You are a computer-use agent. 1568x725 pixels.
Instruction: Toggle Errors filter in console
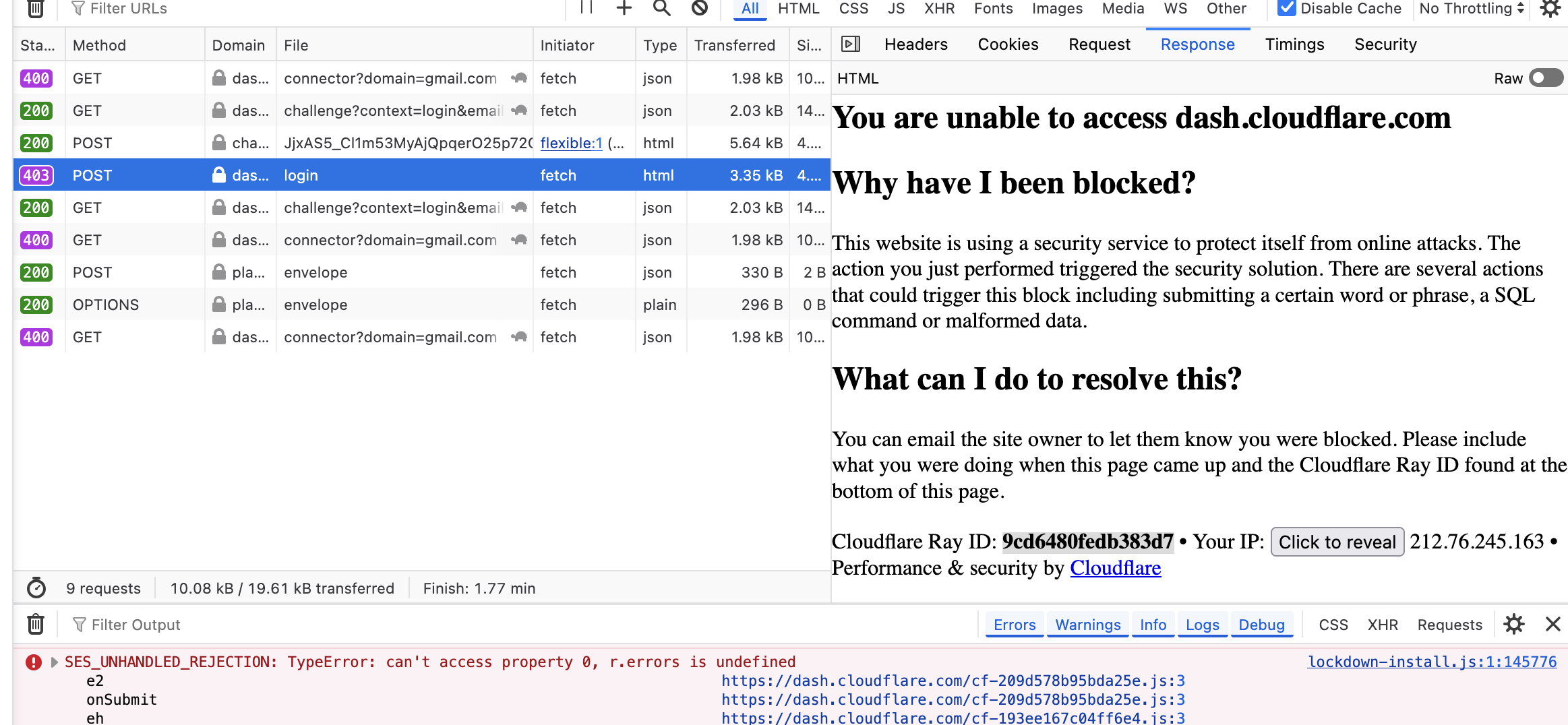1015,625
